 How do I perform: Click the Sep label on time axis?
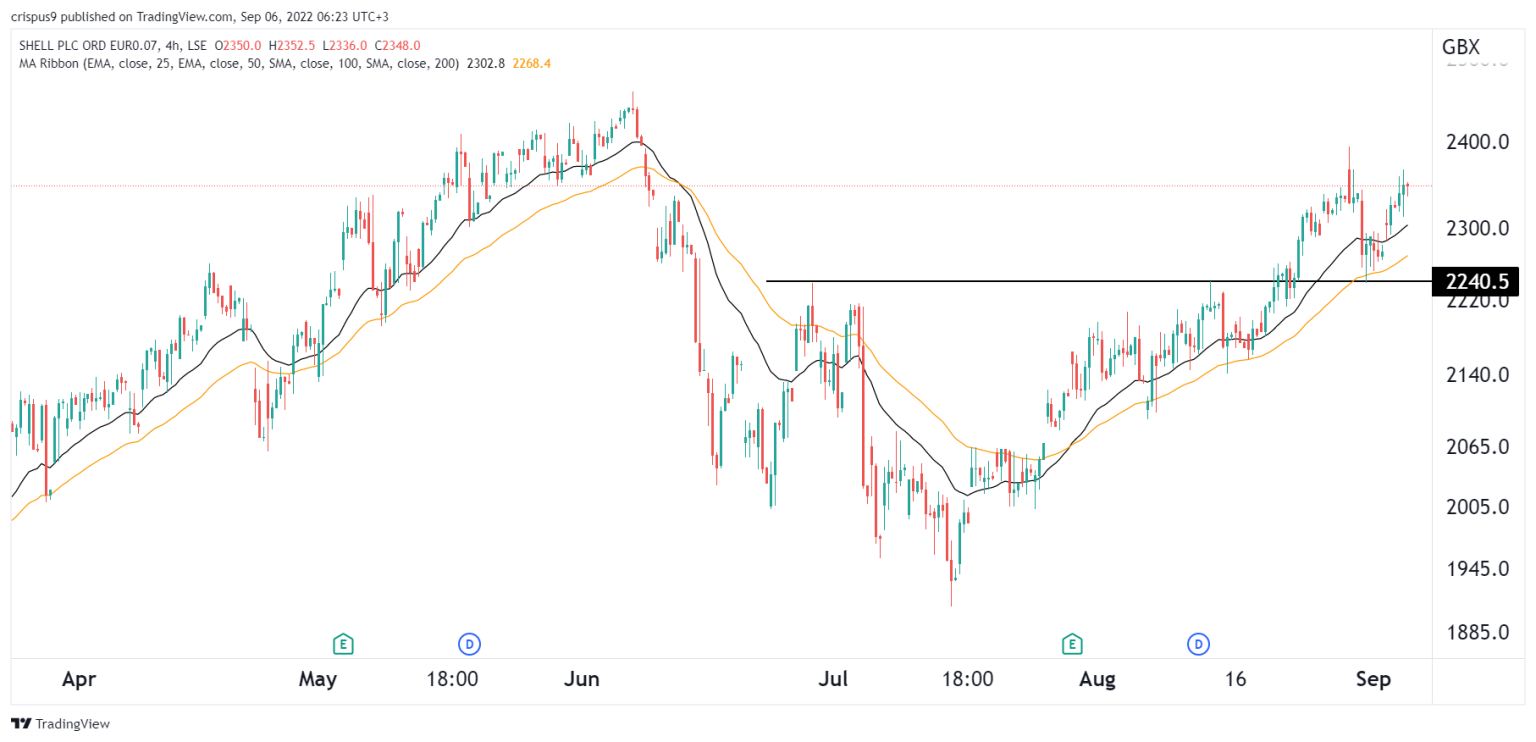coord(1373,680)
